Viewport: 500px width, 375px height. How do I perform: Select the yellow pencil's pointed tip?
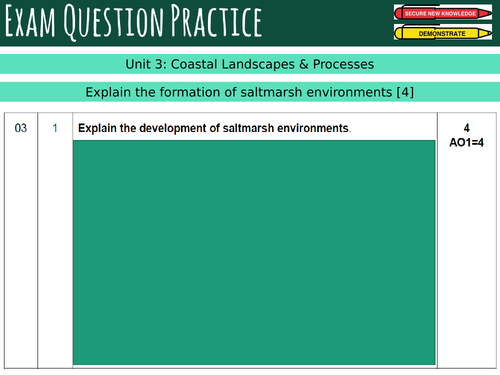coord(485,33)
